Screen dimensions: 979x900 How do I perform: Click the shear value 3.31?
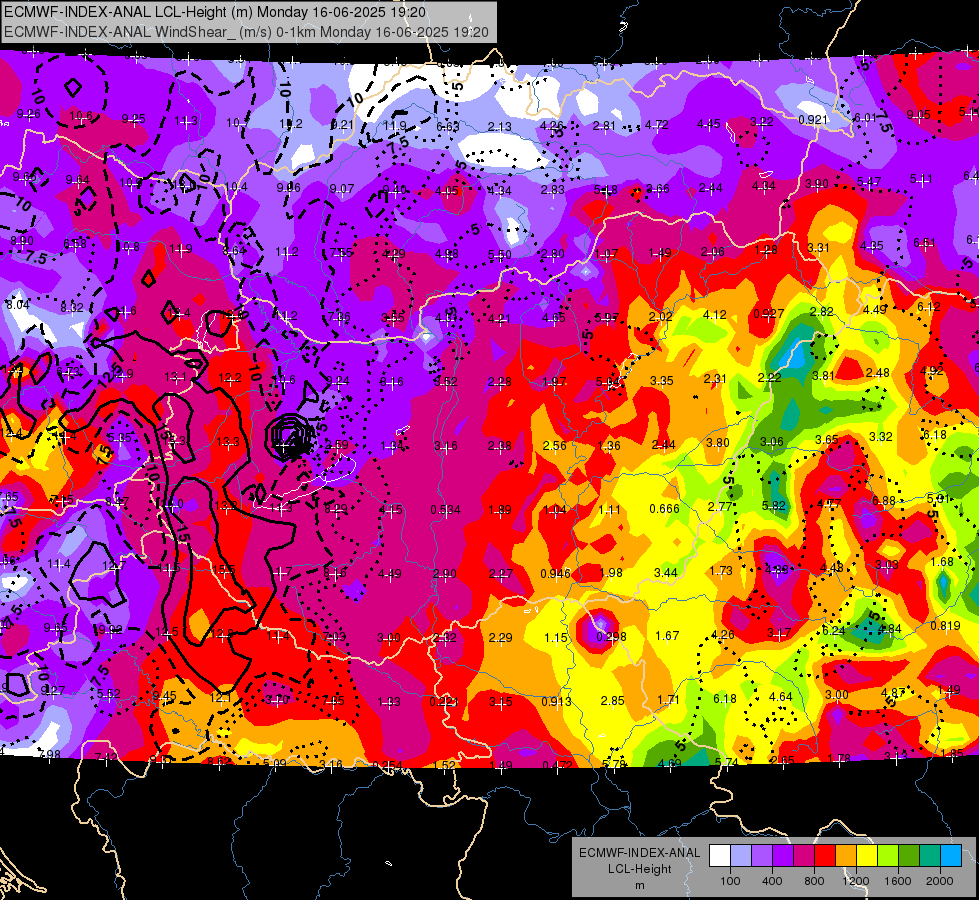click(818, 248)
